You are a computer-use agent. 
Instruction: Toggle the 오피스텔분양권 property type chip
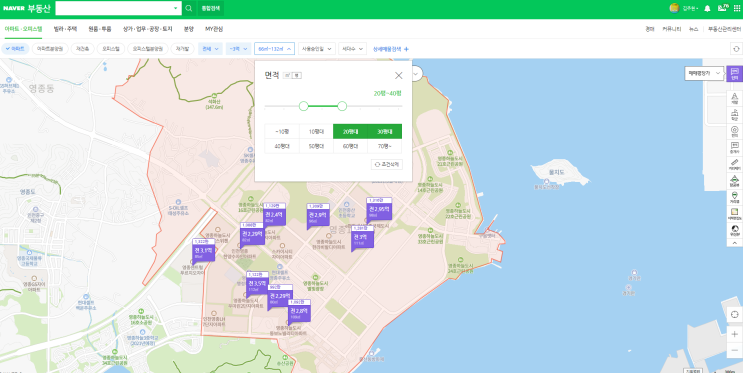click(148, 48)
